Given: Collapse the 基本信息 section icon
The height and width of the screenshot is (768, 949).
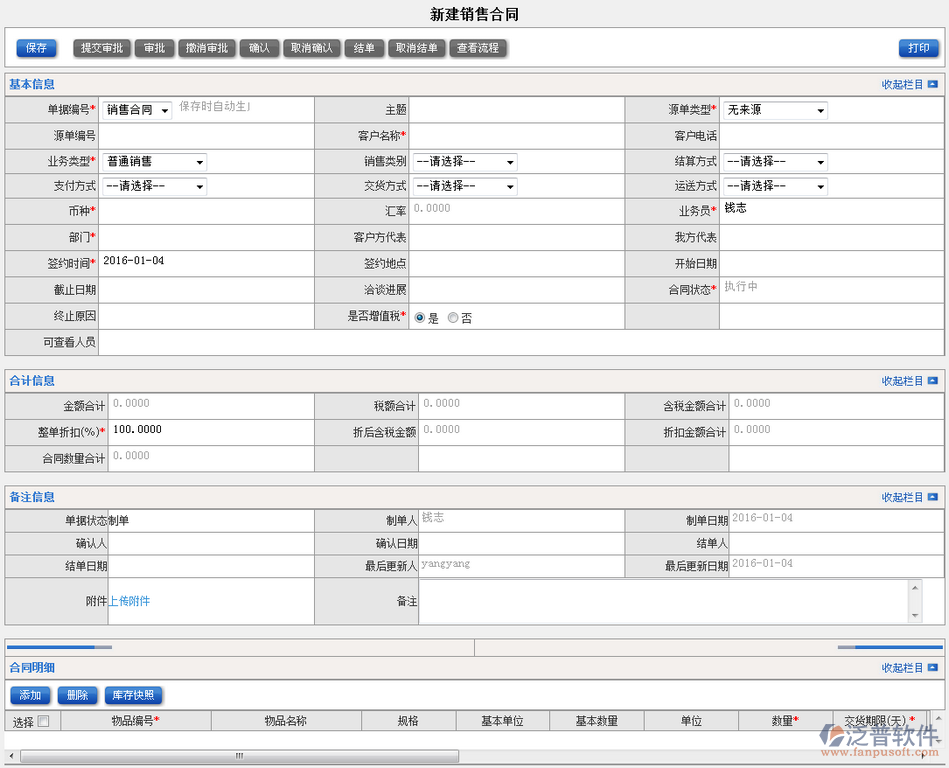Looking at the screenshot, I should click(x=932, y=85).
